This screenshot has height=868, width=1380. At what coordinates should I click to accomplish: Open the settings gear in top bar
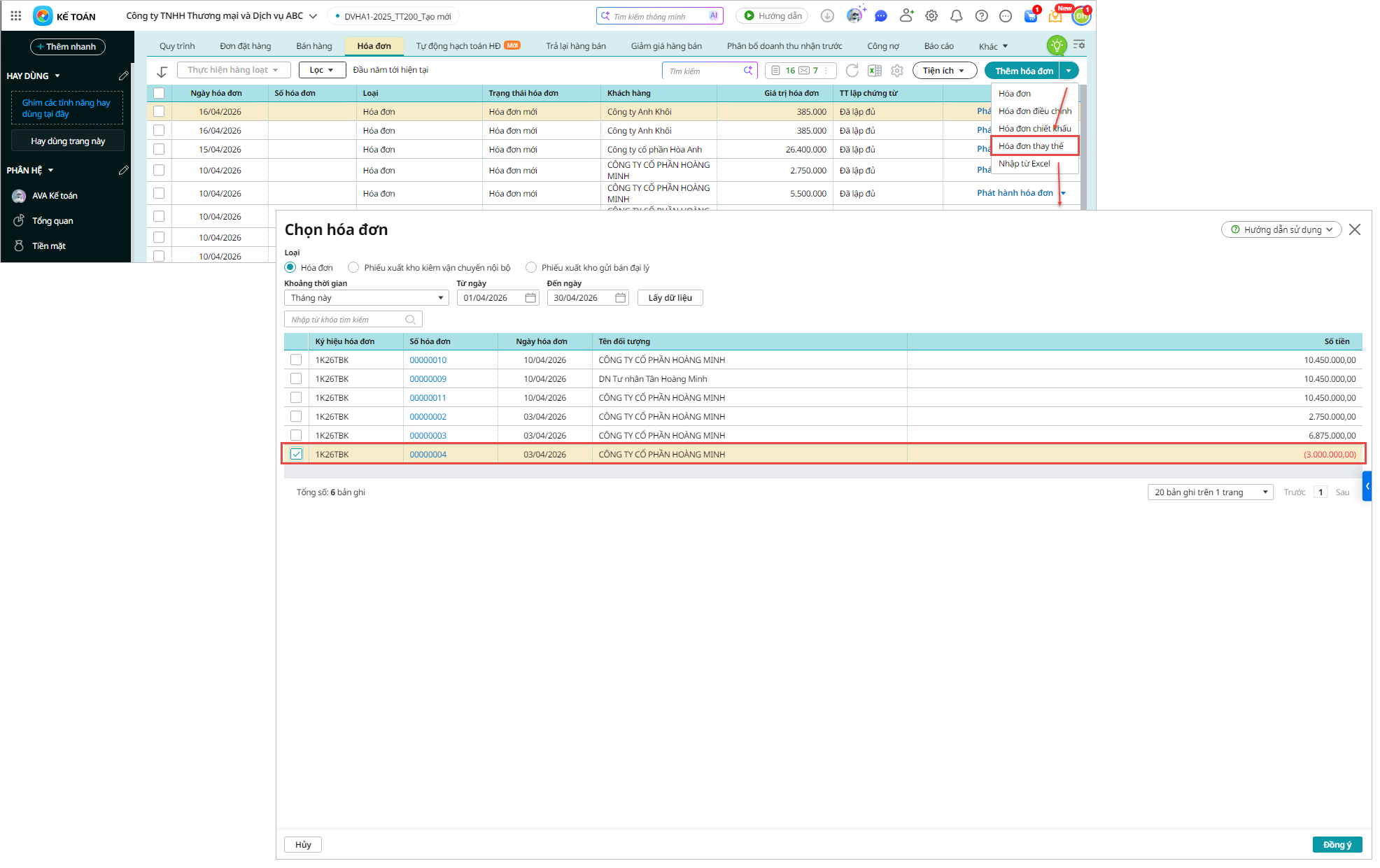pos(931,15)
